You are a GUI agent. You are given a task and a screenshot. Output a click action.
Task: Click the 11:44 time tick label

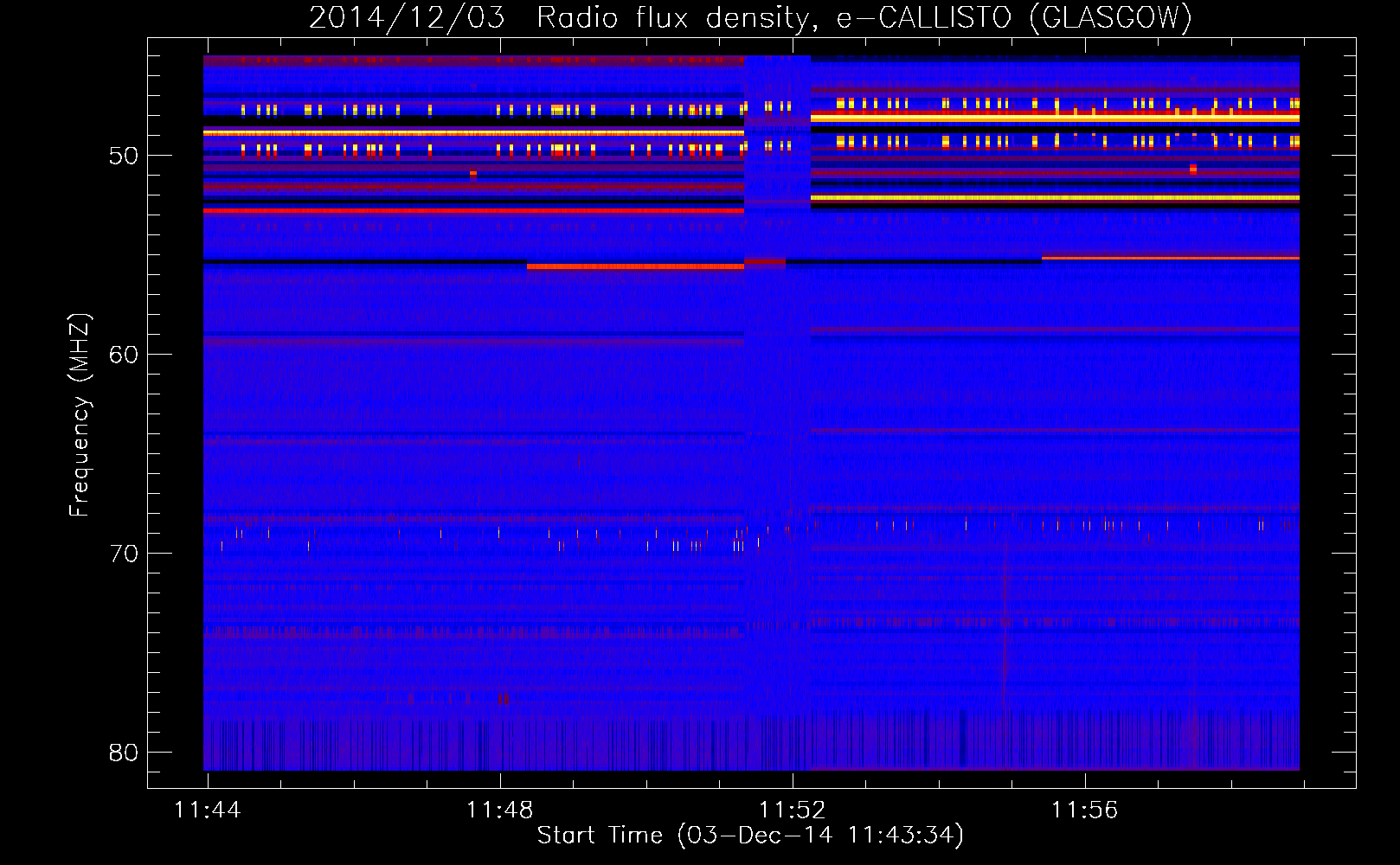[x=208, y=811]
